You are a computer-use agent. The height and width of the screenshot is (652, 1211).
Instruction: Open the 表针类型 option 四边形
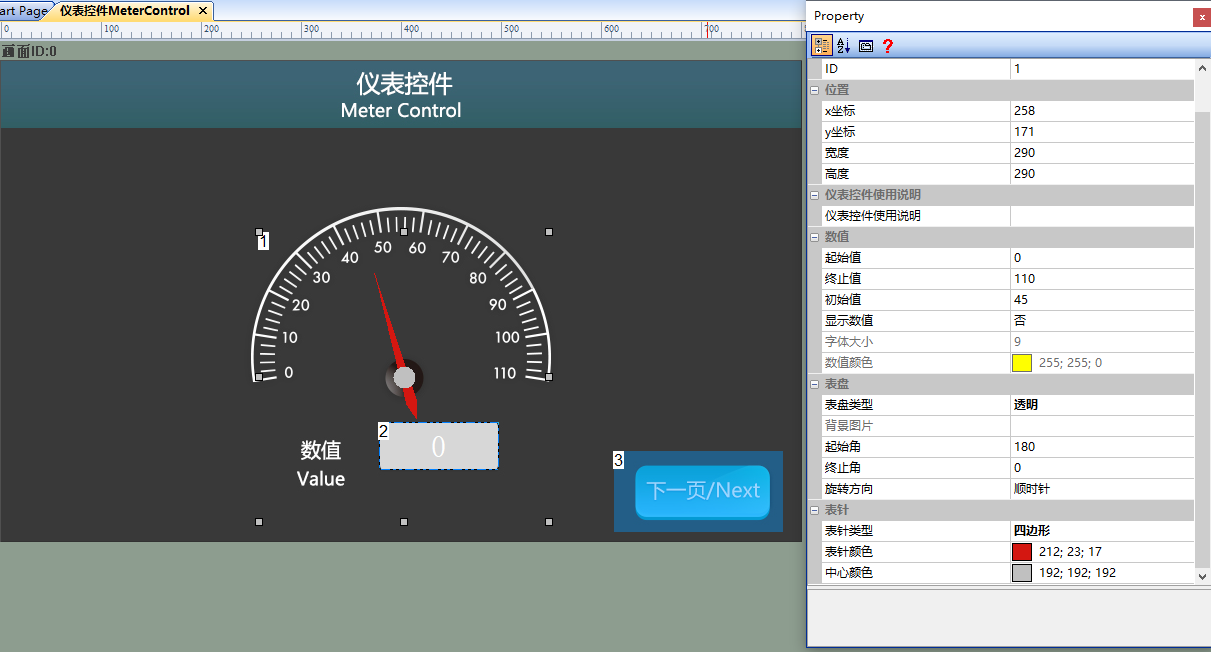(1102, 531)
